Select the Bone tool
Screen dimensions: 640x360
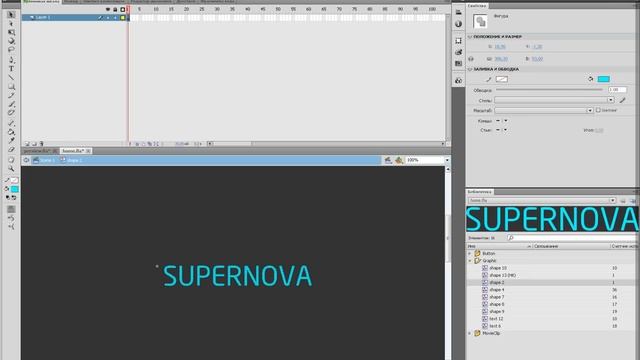11,123
